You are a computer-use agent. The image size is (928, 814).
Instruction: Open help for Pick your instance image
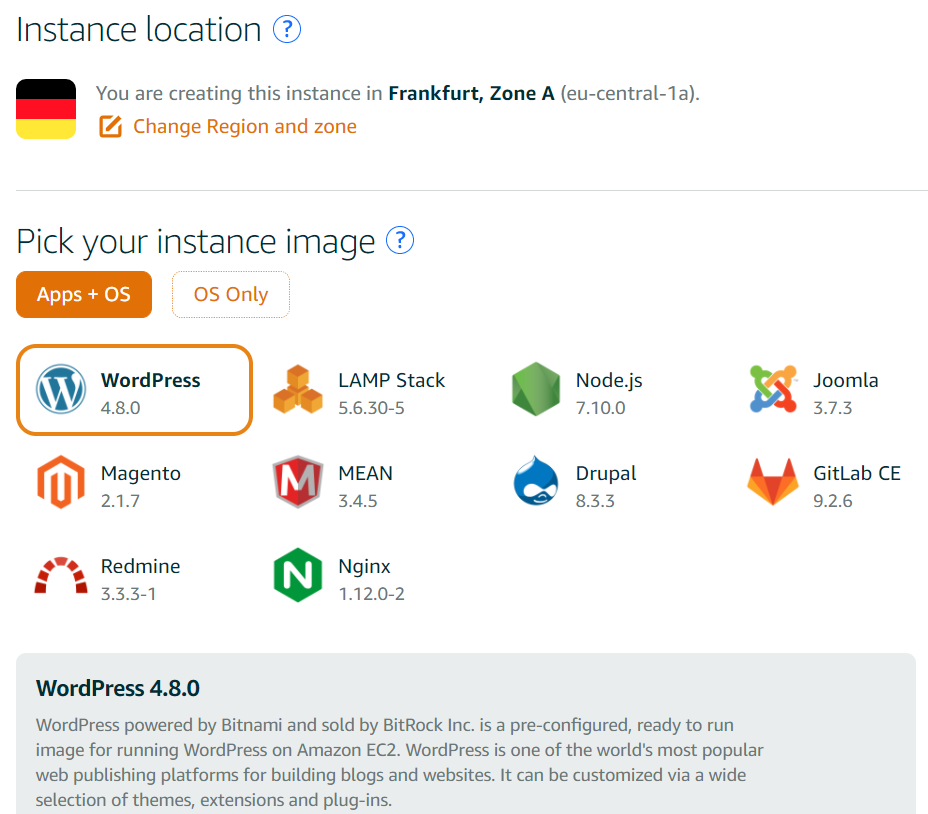(400, 240)
